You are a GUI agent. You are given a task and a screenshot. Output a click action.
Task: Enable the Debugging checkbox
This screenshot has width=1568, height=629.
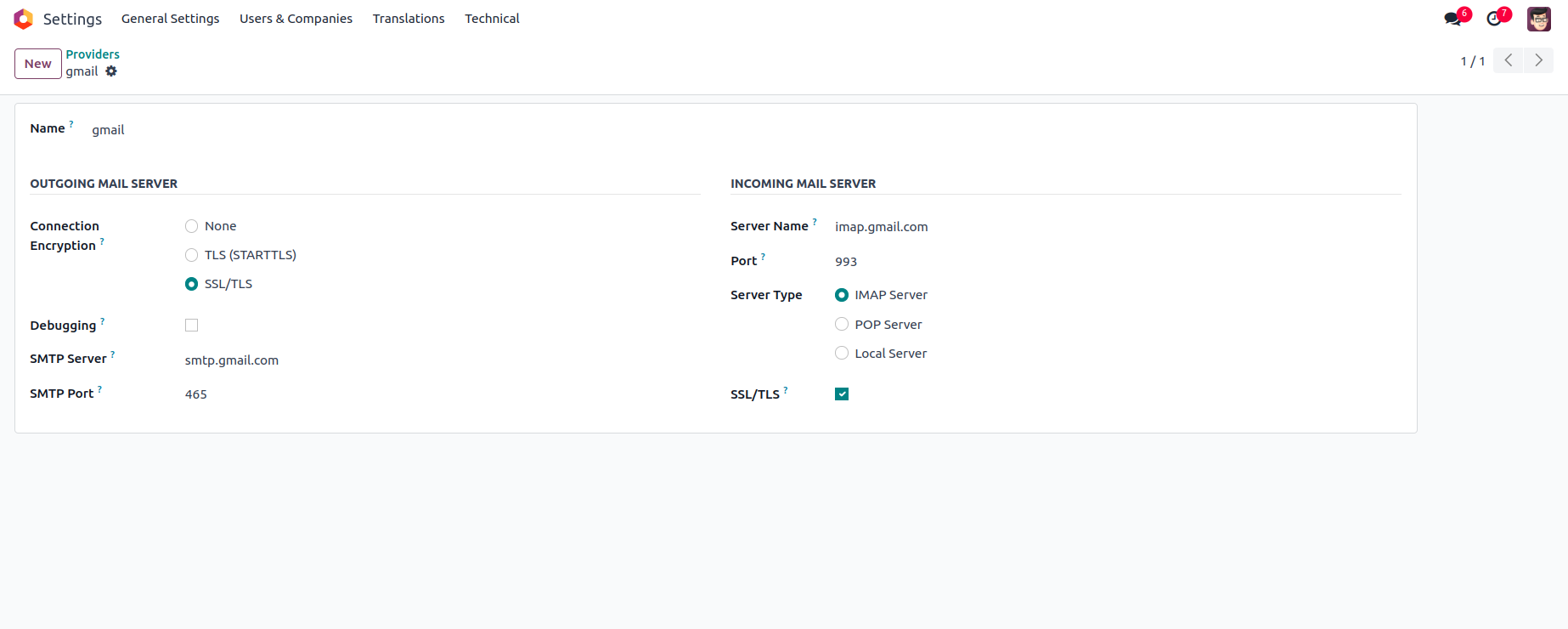[192, 326]
